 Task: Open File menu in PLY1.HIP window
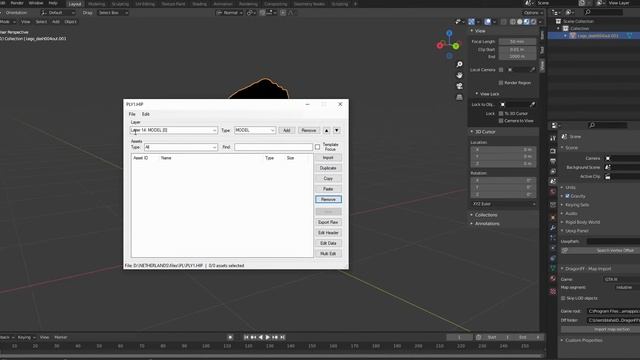pyautogui.click(x=132, y=114)
